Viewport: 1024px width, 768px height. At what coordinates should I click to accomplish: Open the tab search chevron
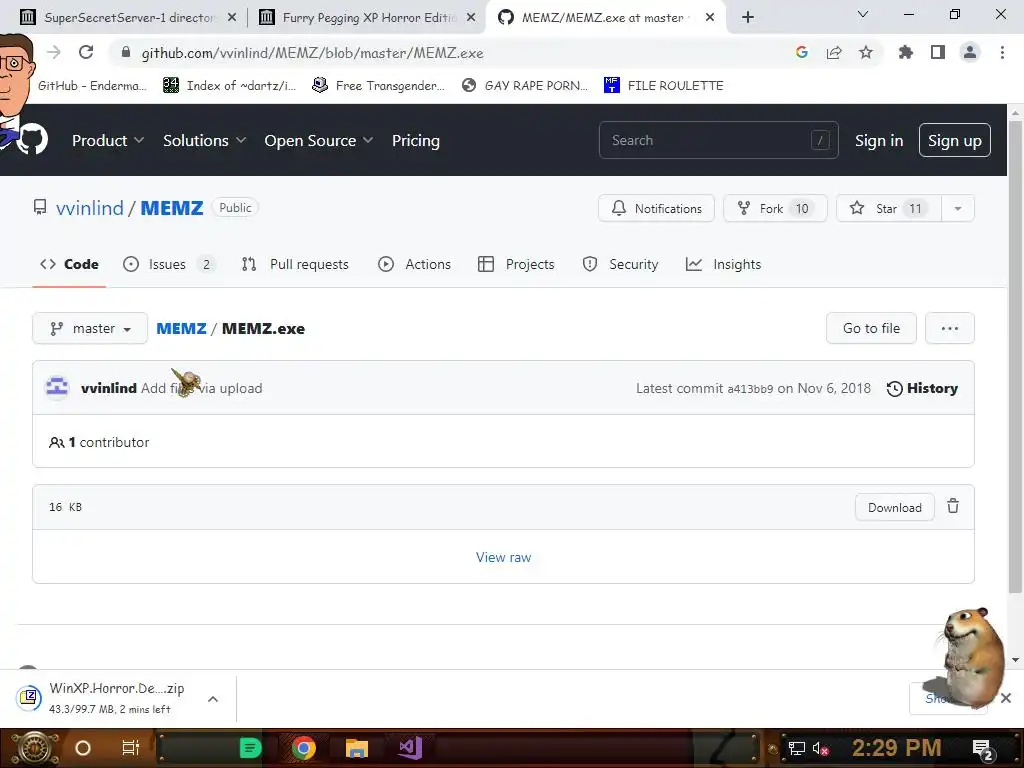863,14
